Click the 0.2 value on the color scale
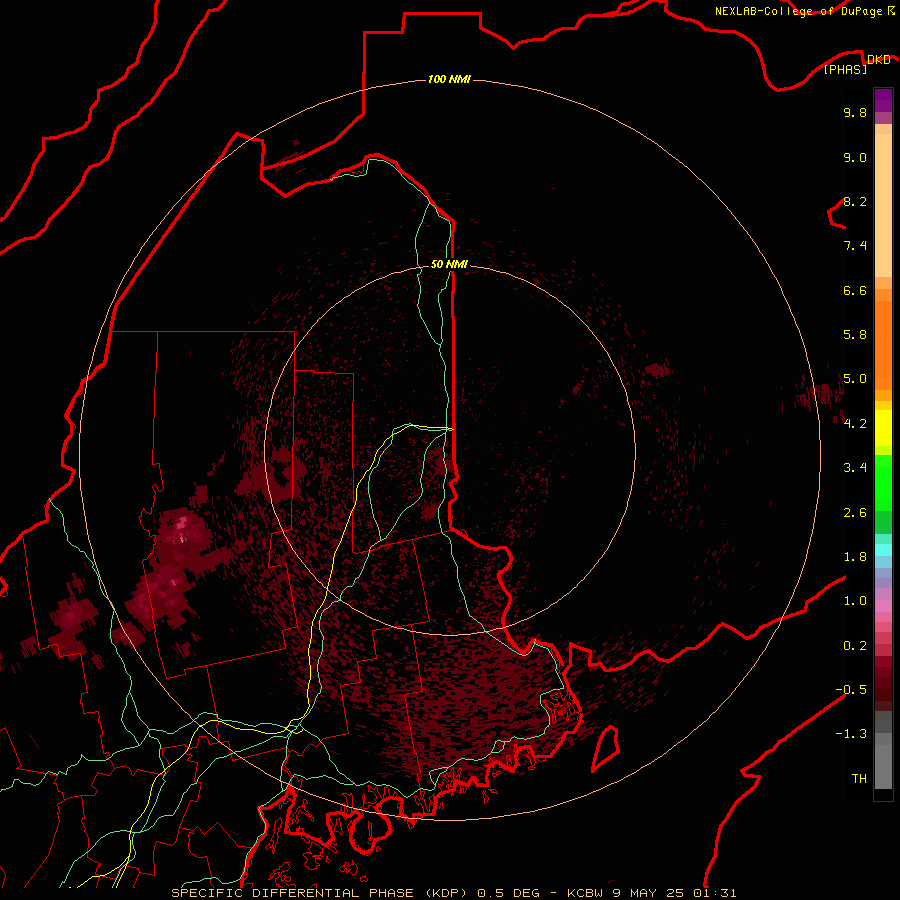 coord(855,646)
